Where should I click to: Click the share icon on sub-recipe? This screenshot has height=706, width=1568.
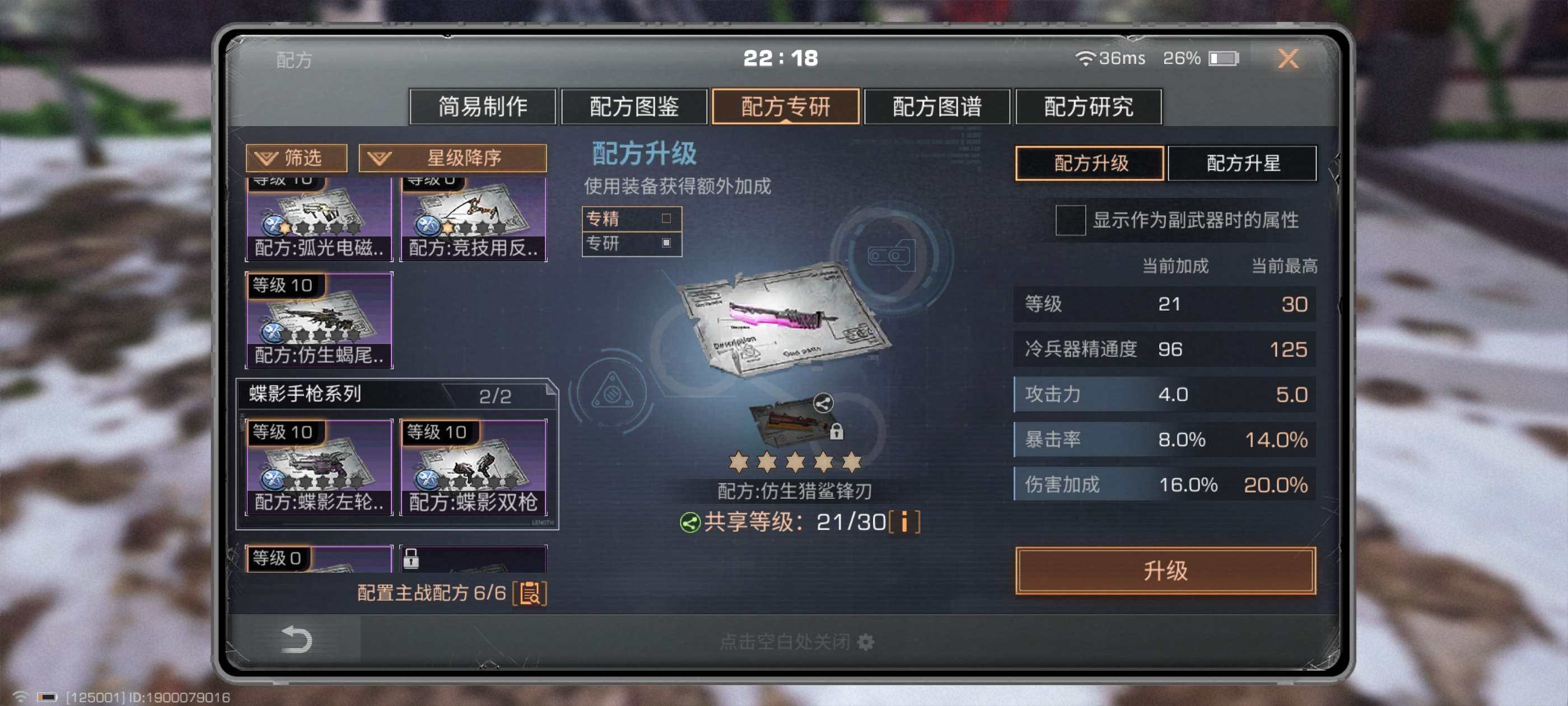(x=822, y=403)
